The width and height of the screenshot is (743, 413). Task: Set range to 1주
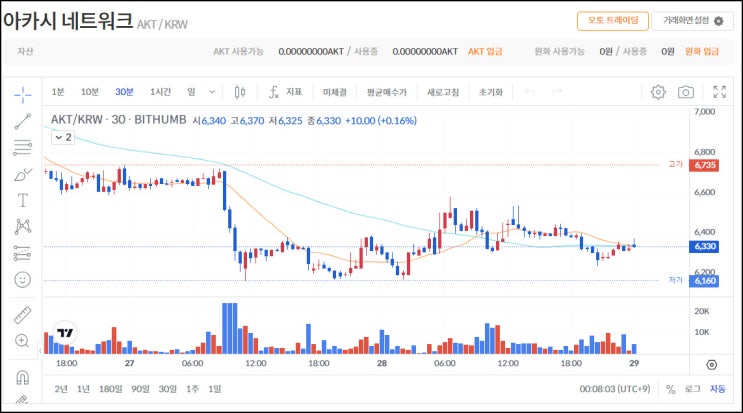192,389
